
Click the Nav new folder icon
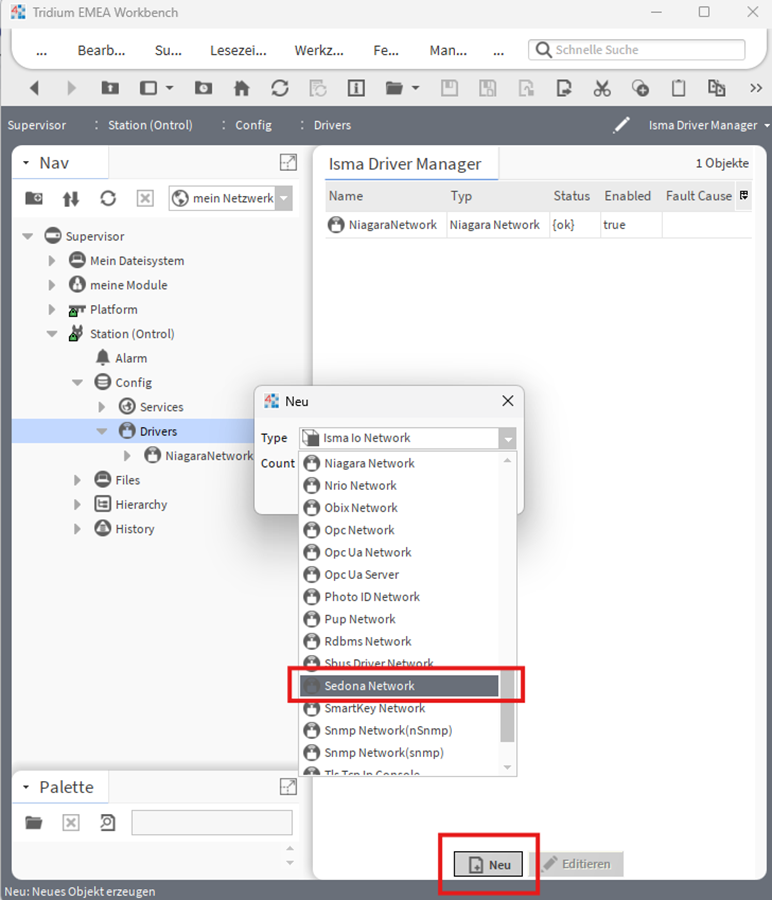(x=34, y=199)
